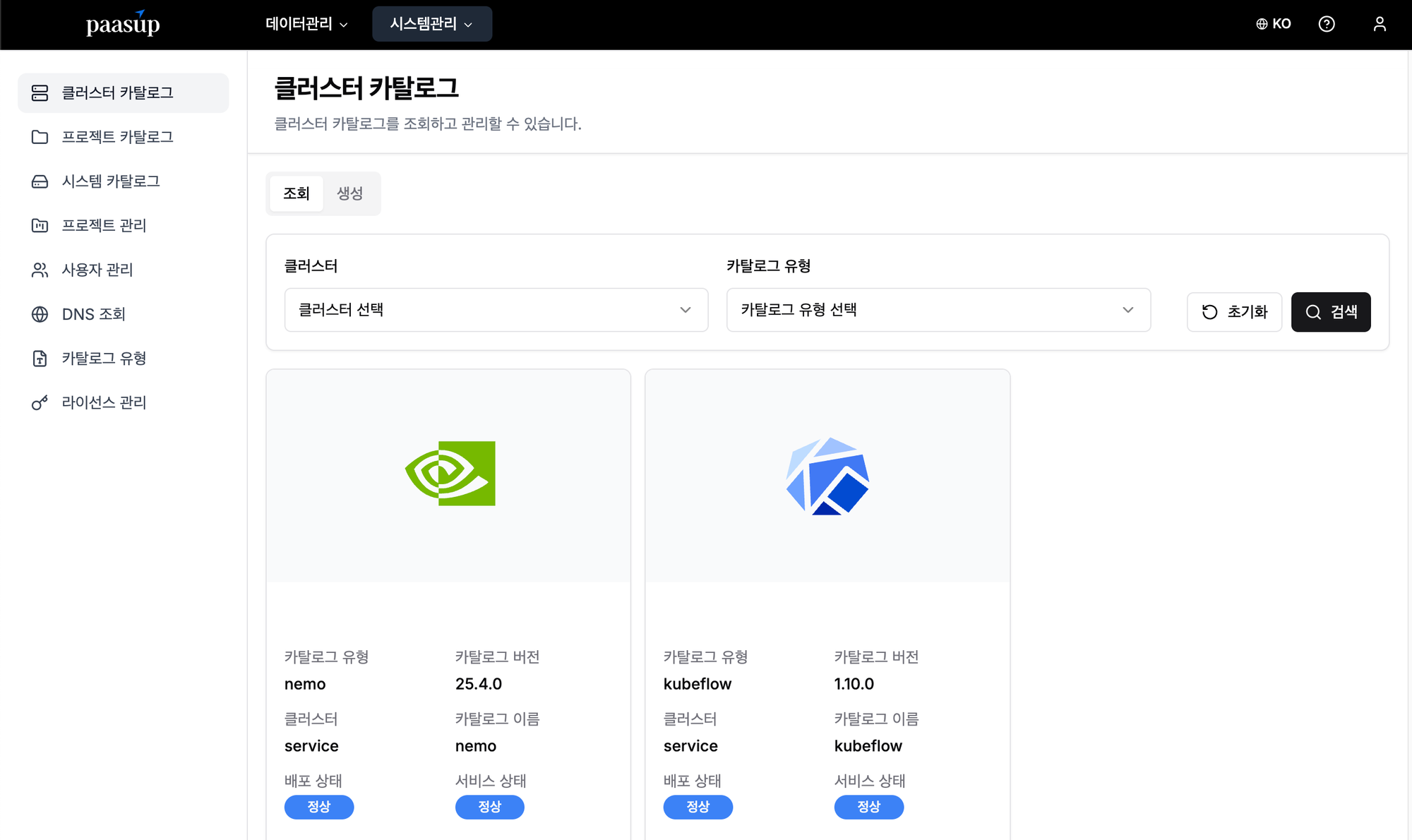Click nemo card 서비스 상태 정상 badge
The image size is (1412, 840).
click(490, 807)
